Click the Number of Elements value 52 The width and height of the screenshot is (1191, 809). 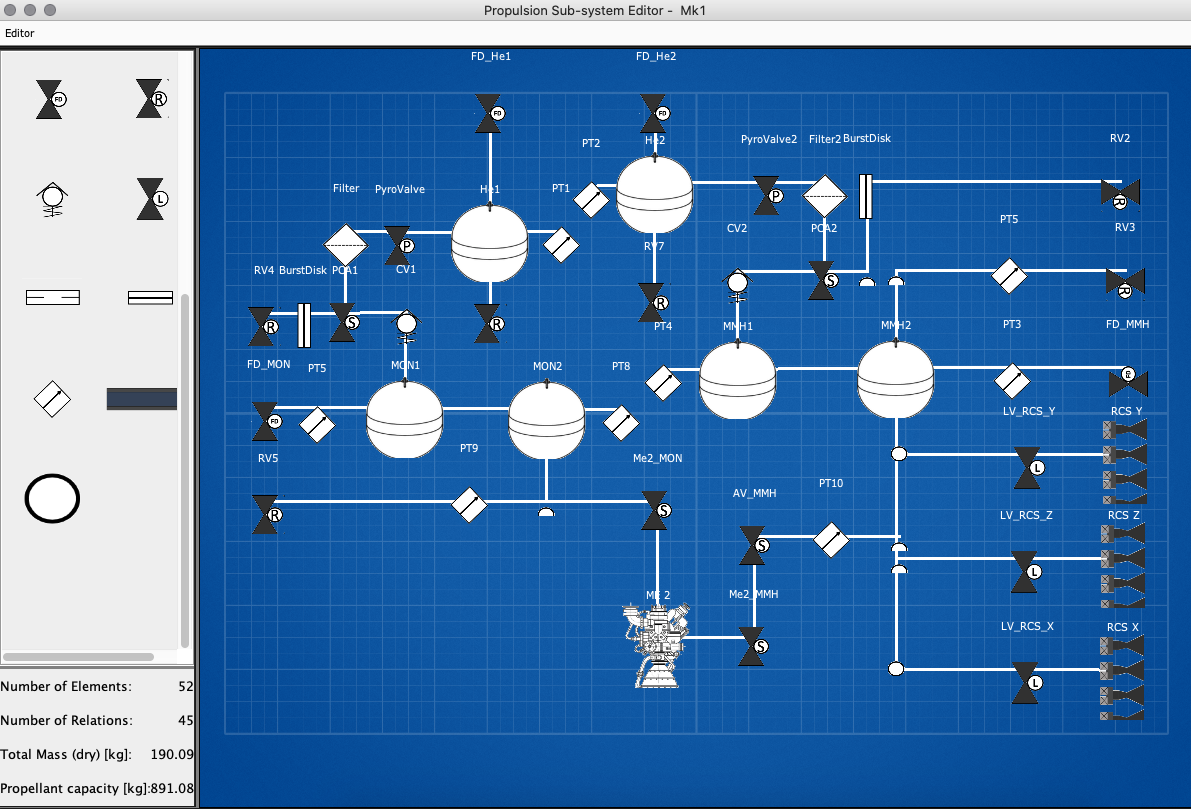185,686
